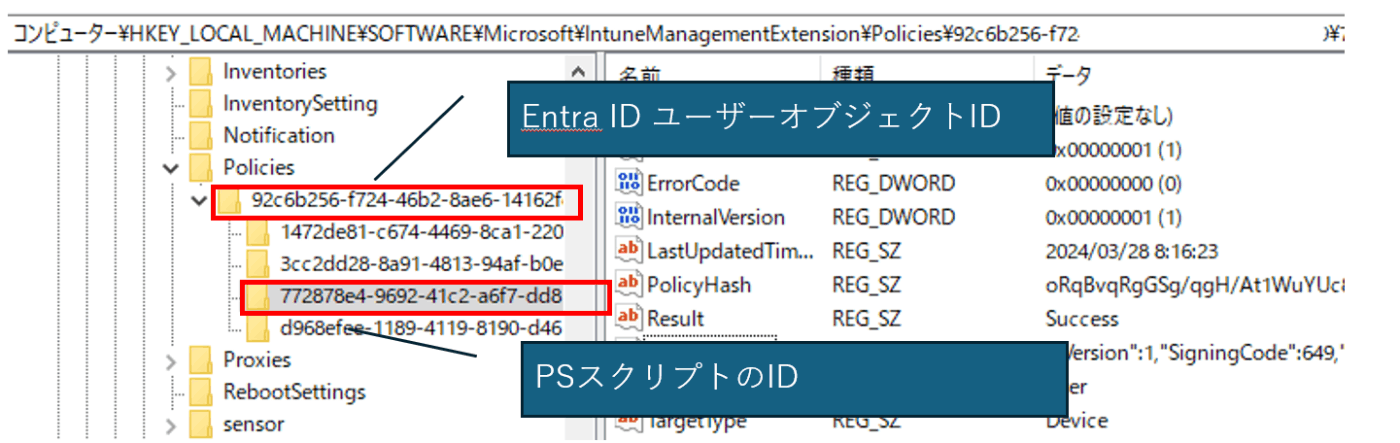Select the Policies folder icon

coord(201,168)
